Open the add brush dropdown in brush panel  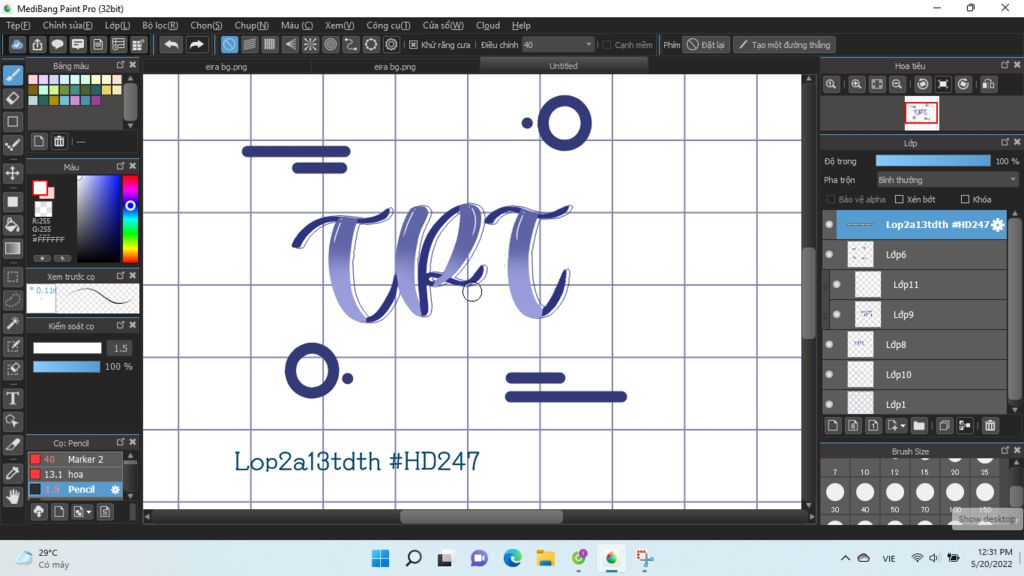pyautogui.click(x=89, y=512)
